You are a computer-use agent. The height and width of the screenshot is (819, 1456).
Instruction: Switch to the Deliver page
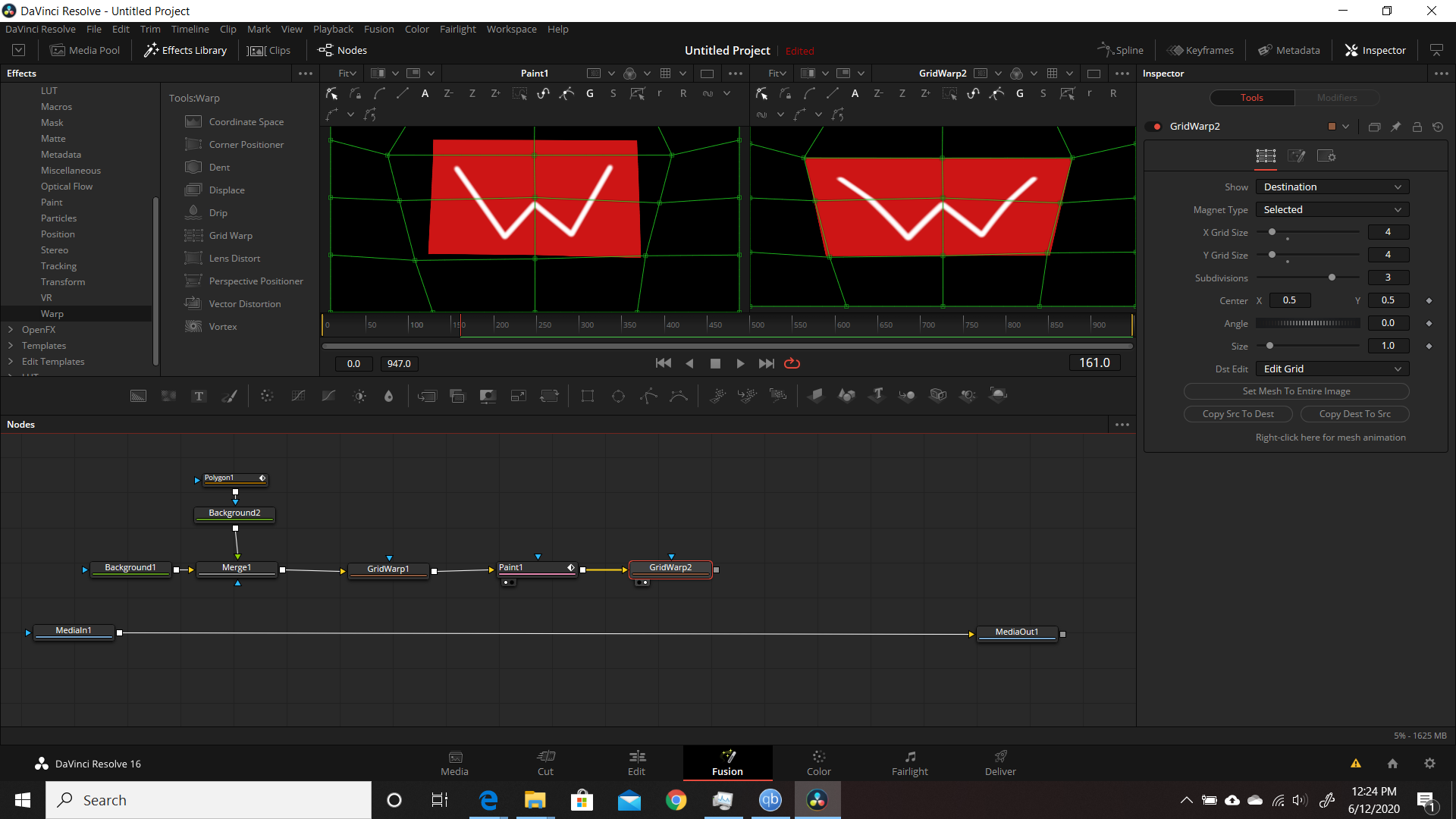(1000, 763)
